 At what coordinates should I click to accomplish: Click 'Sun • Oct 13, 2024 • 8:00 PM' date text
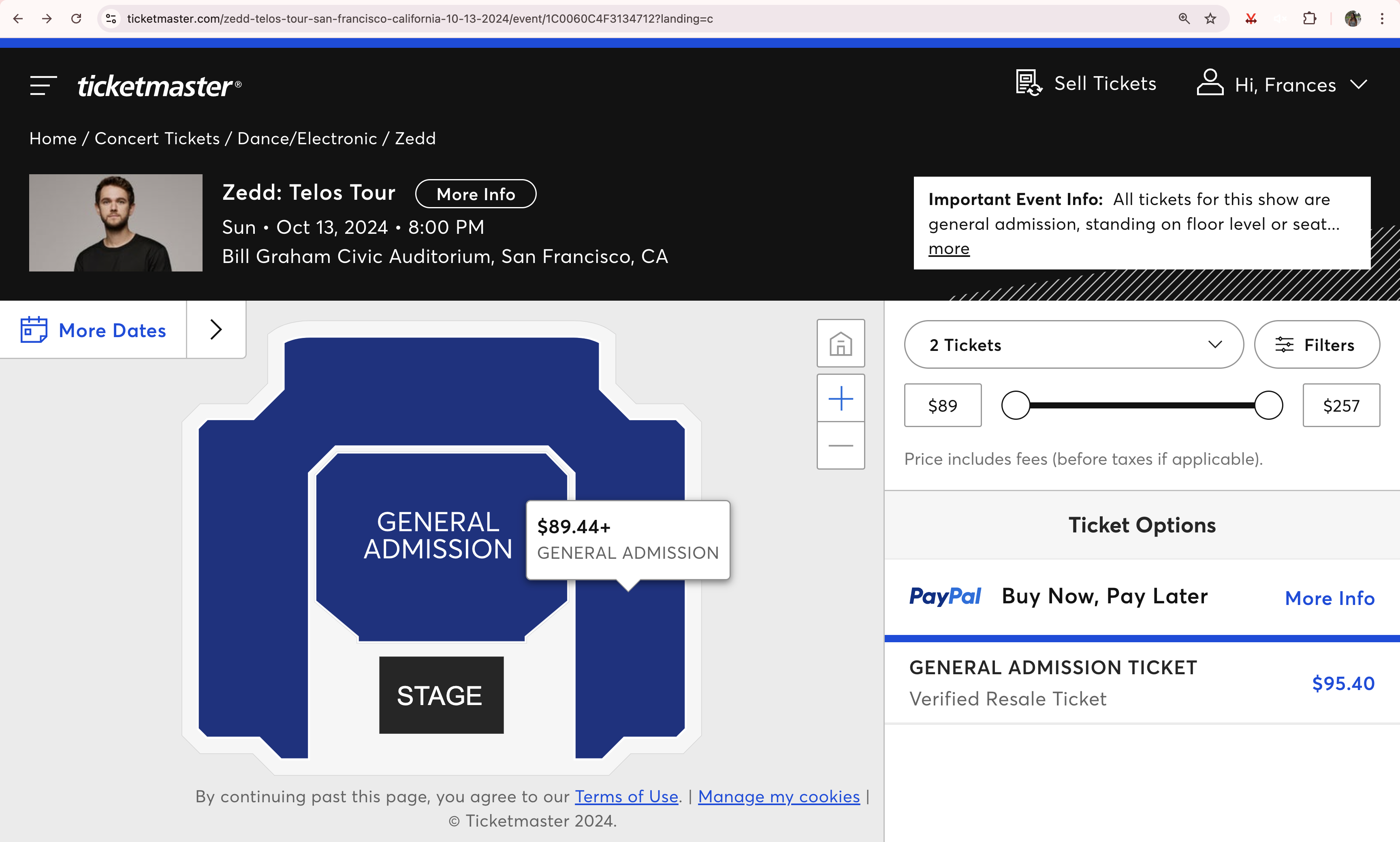point(353,227)
